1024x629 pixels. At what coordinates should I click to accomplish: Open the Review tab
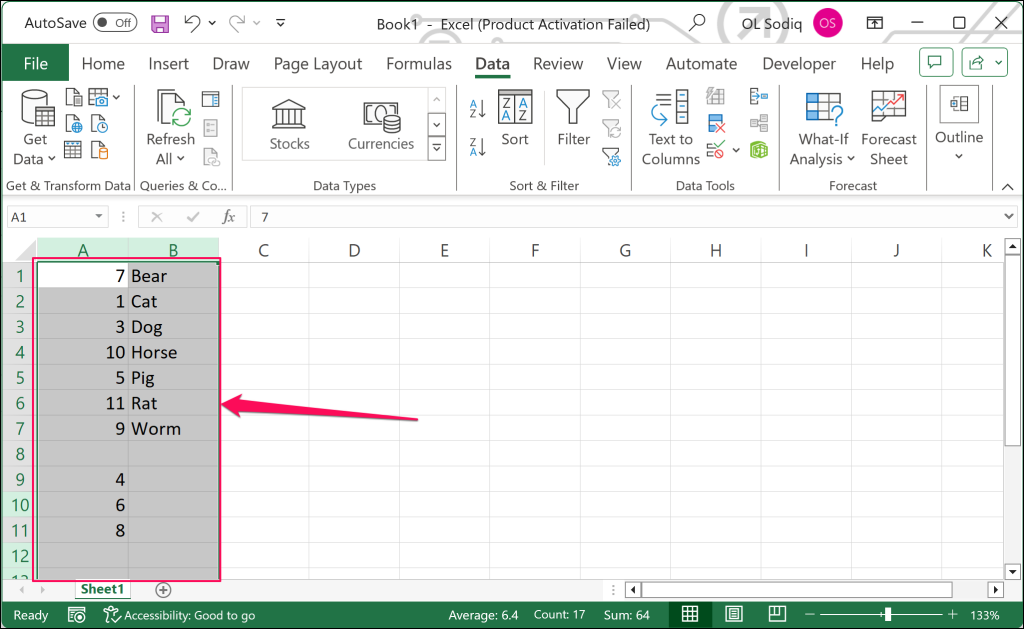pos(558,63)
